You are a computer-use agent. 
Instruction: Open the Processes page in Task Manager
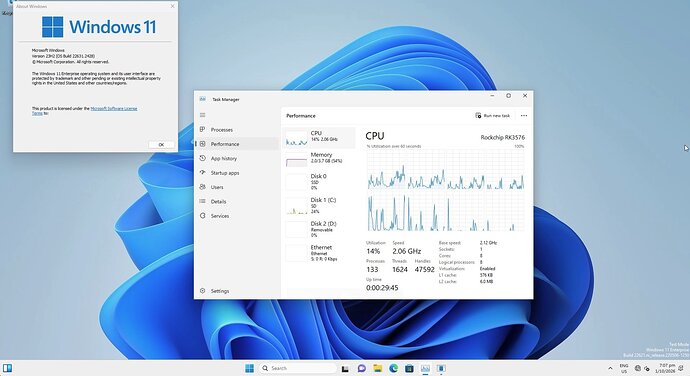[x=237, y=129]
